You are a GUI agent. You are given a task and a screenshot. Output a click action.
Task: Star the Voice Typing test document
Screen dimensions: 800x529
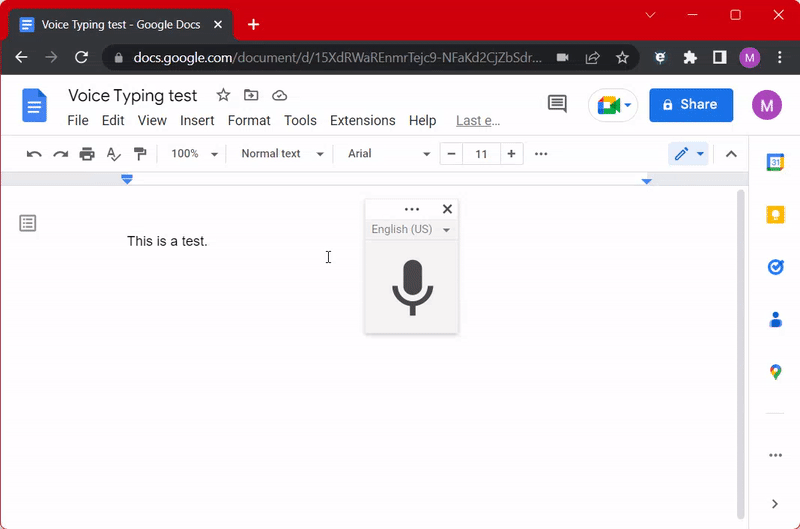[x=223, y=95]
